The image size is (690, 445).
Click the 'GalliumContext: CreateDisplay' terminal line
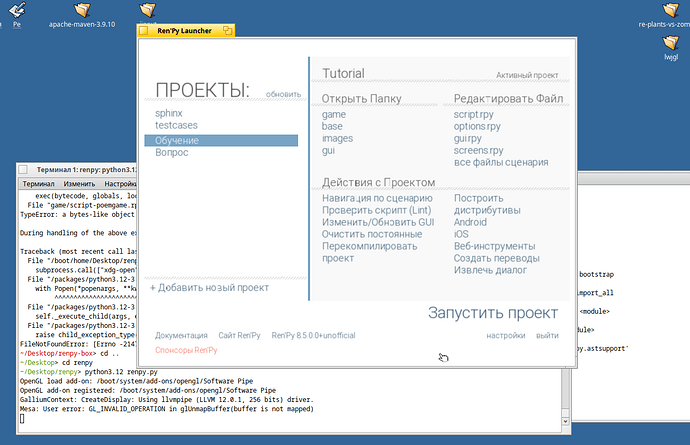(x=167, y=400)
